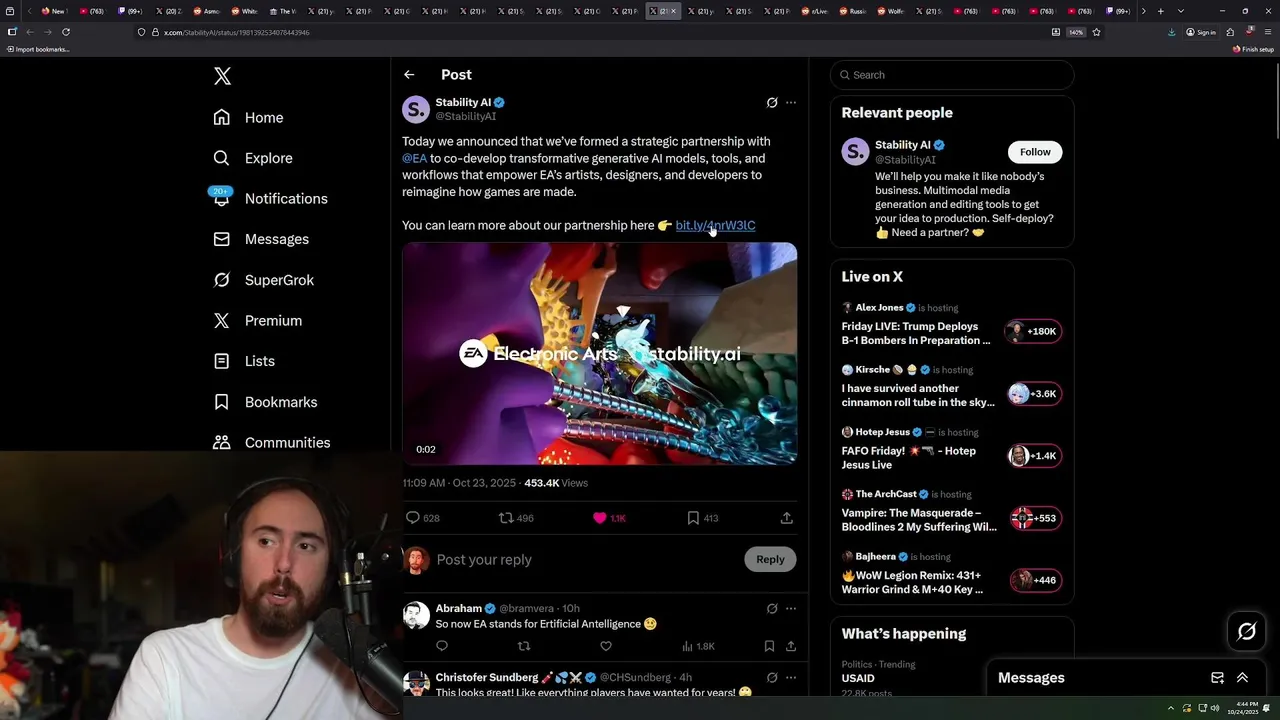Open the browser downloads icon
This screenshot has width=1280, height=720.
tap(1171, 32)
